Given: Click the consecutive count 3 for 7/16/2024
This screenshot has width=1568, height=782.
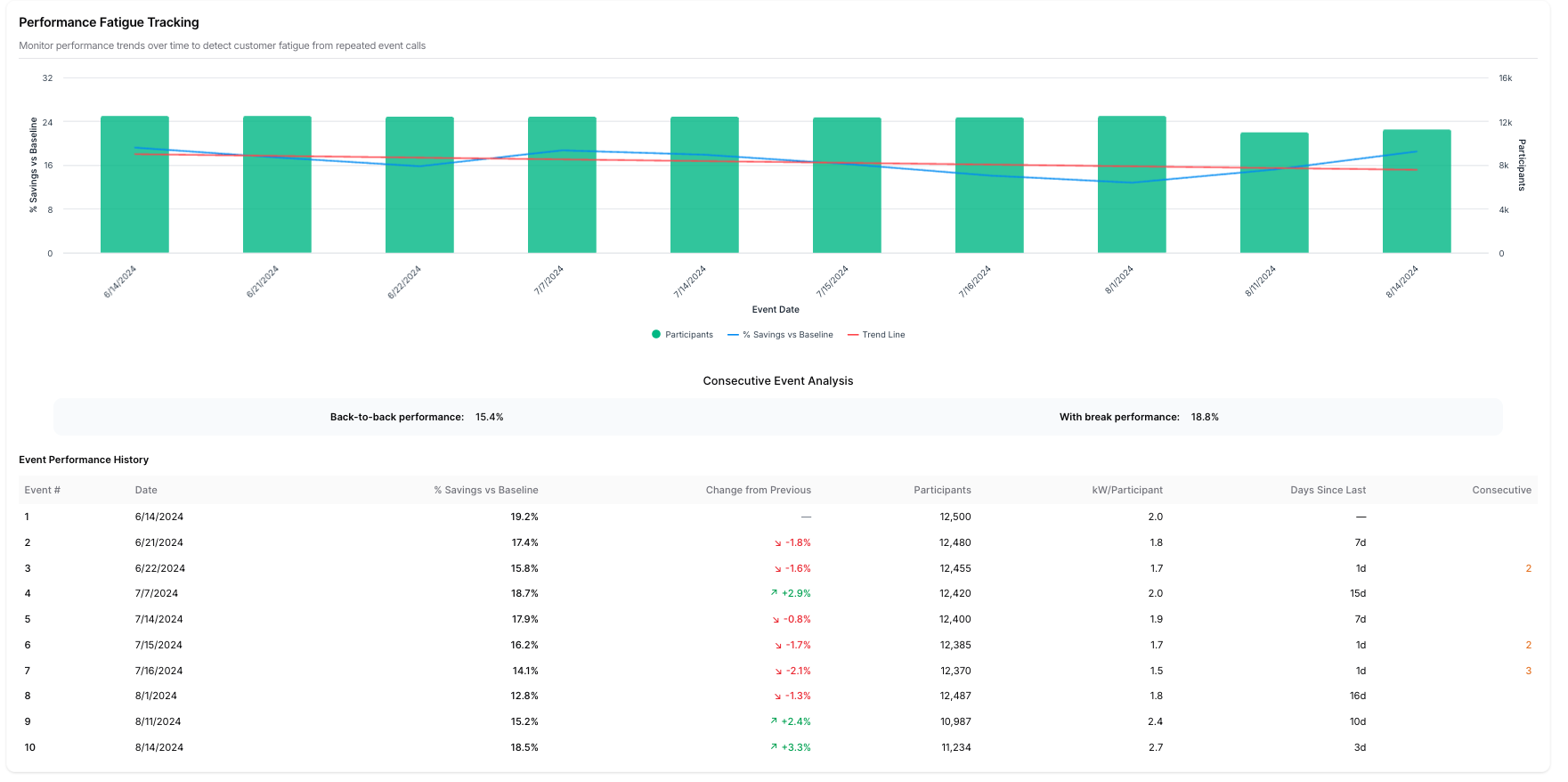Looking at the screenshot, I should (x=1528, y=672).
